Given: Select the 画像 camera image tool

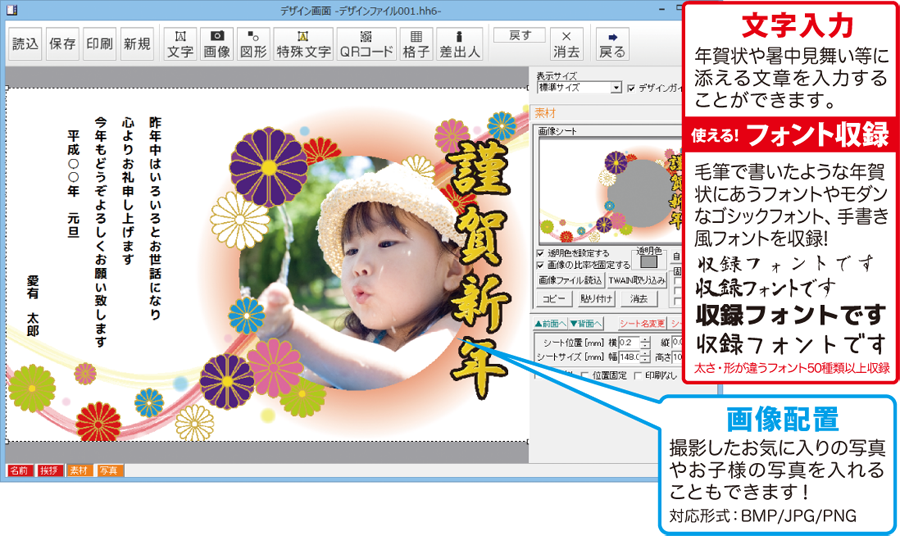Looking at the screenshot, I should tap(216, 43).
